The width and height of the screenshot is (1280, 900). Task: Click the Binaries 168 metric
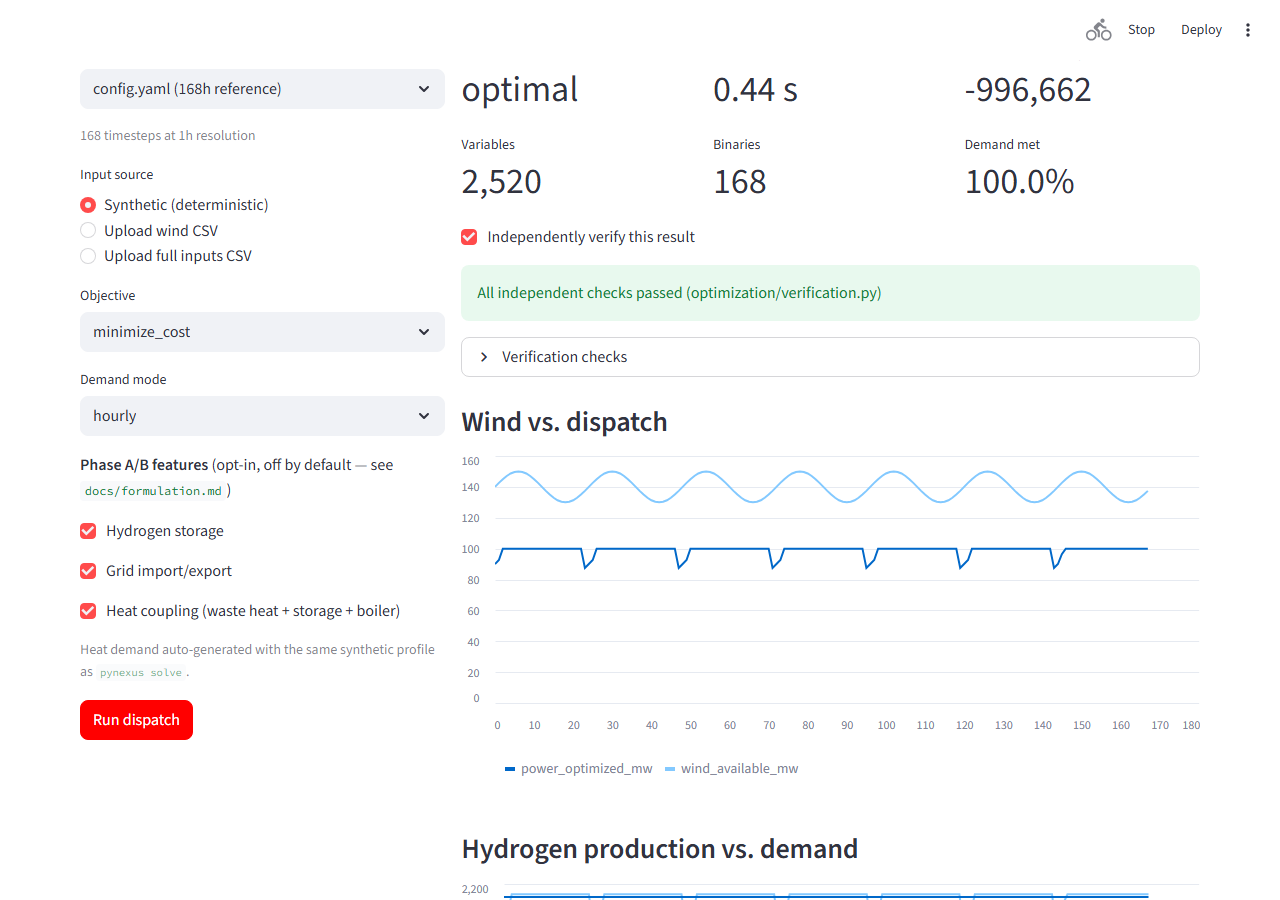[740, 169]
